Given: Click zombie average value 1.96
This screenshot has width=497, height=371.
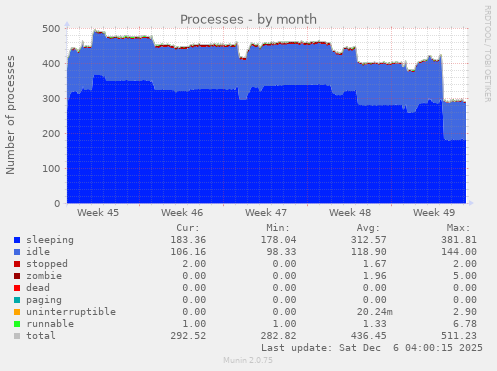Looking at the screenshot, I should [375, 276].
